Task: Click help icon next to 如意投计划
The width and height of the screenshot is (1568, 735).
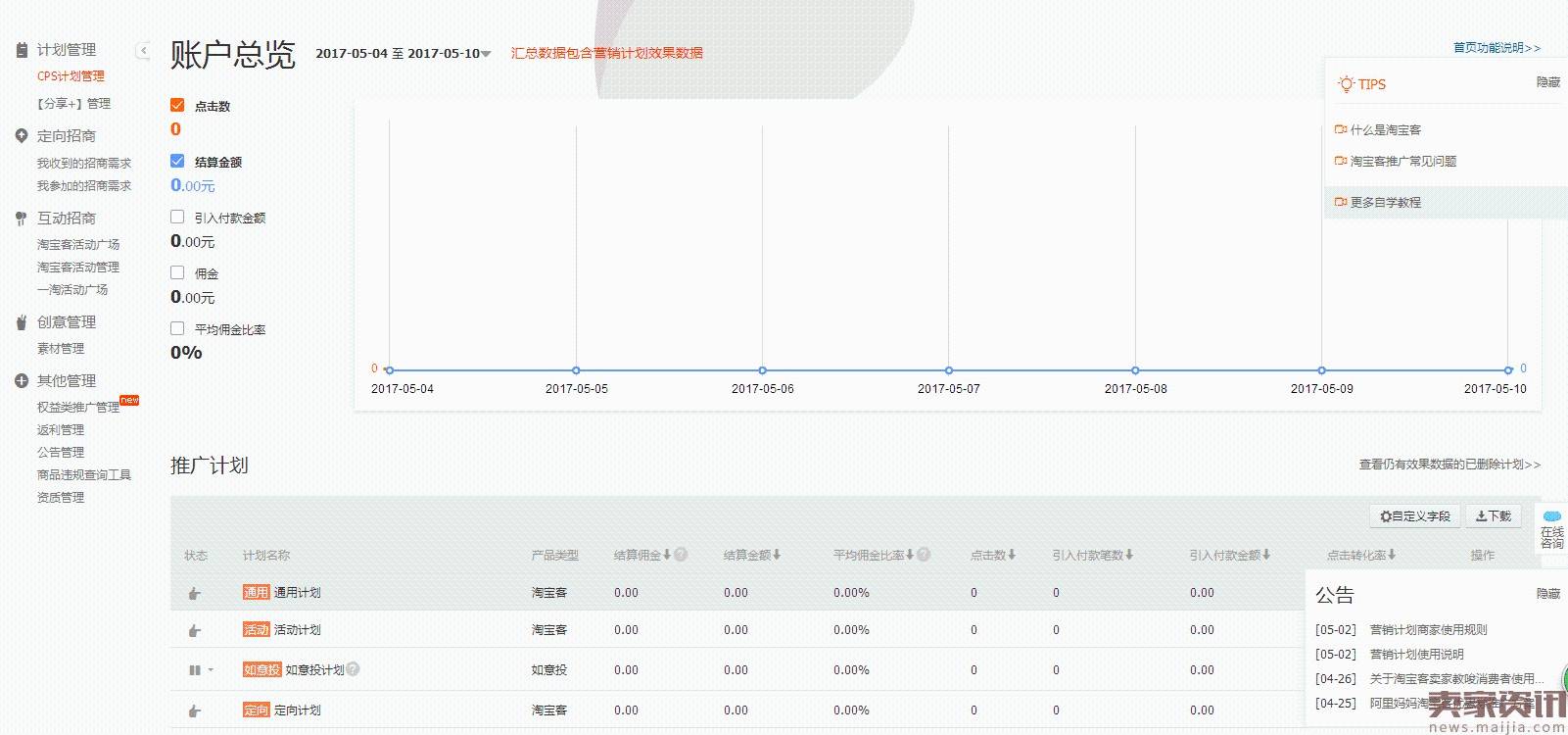Action: pos(353,669)
